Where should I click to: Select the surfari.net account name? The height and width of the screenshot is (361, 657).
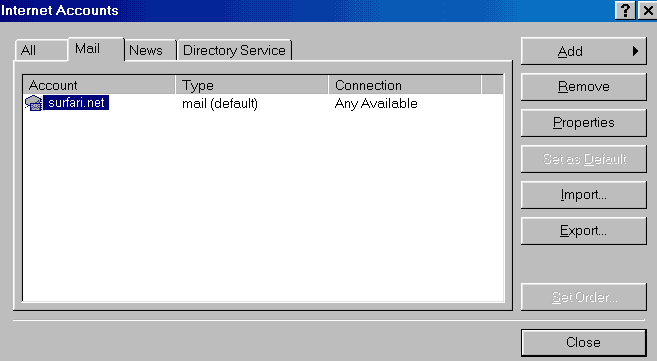coord(76,103)
